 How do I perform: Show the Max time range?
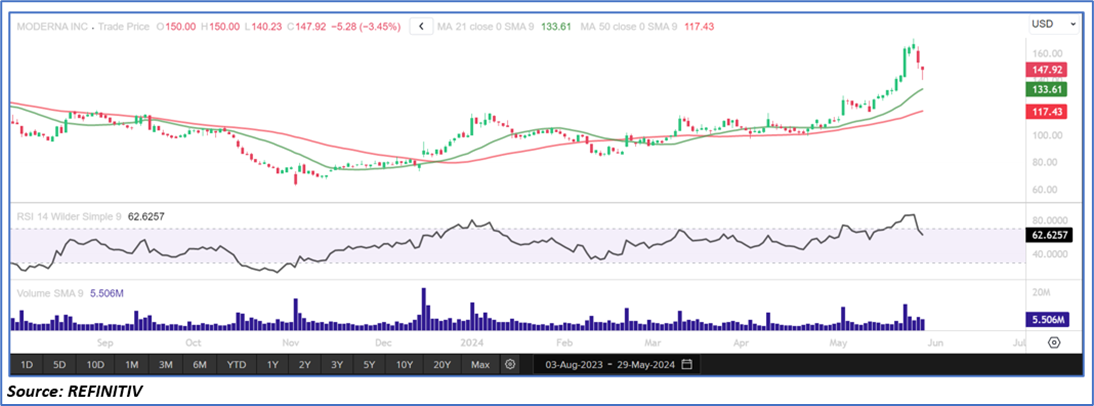(x=480, y=364)
